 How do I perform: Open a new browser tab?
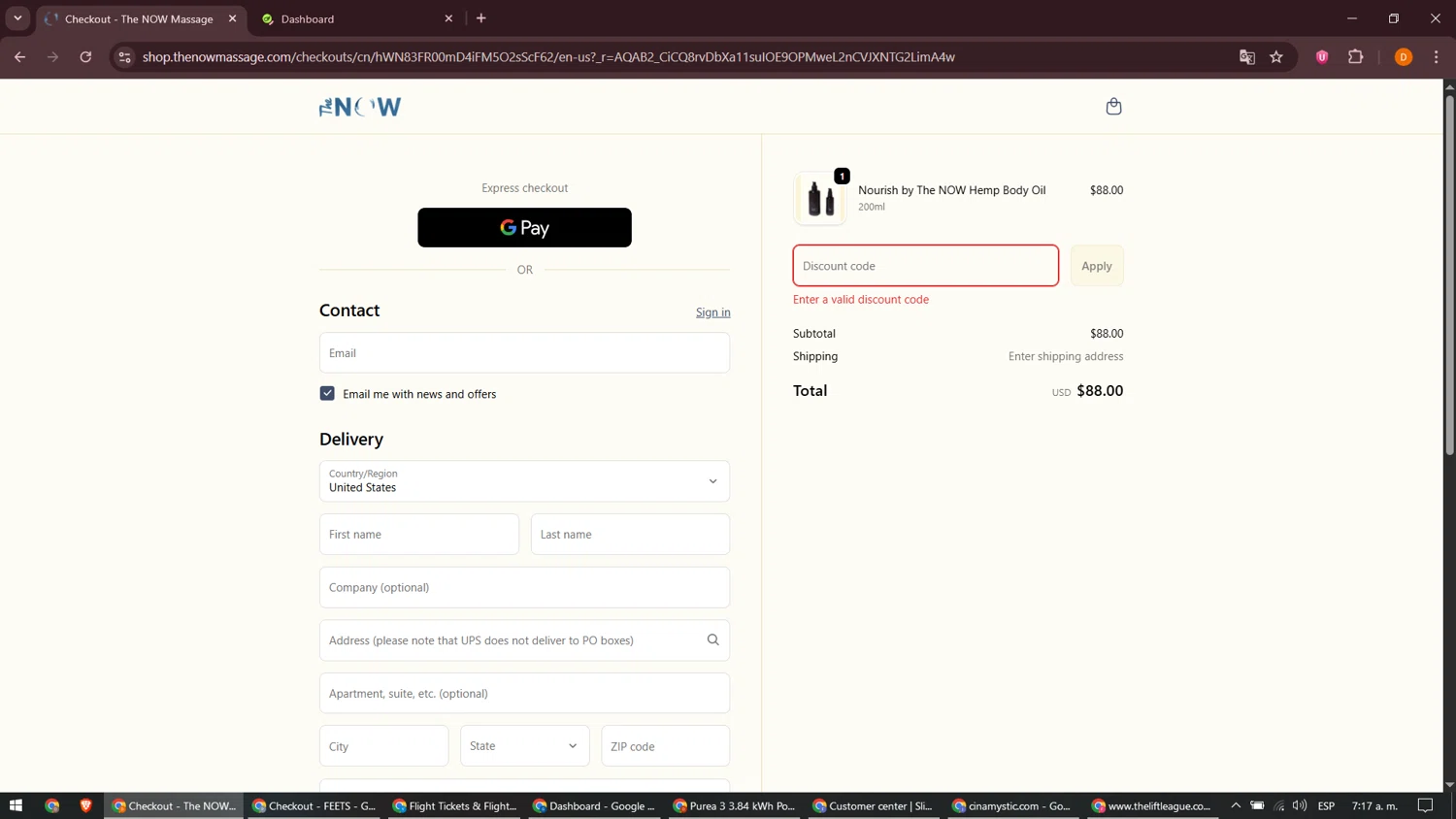[481, 18]
